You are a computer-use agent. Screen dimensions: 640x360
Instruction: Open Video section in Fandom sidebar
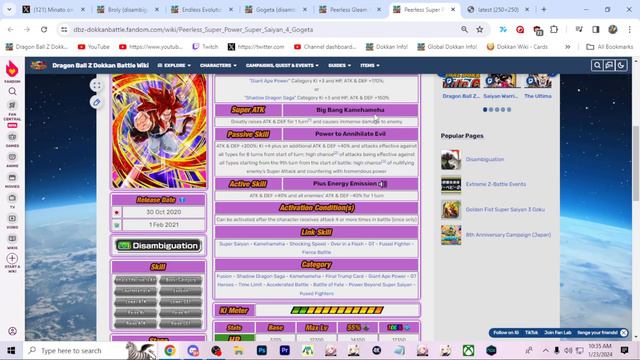click(x=12, y=221)
